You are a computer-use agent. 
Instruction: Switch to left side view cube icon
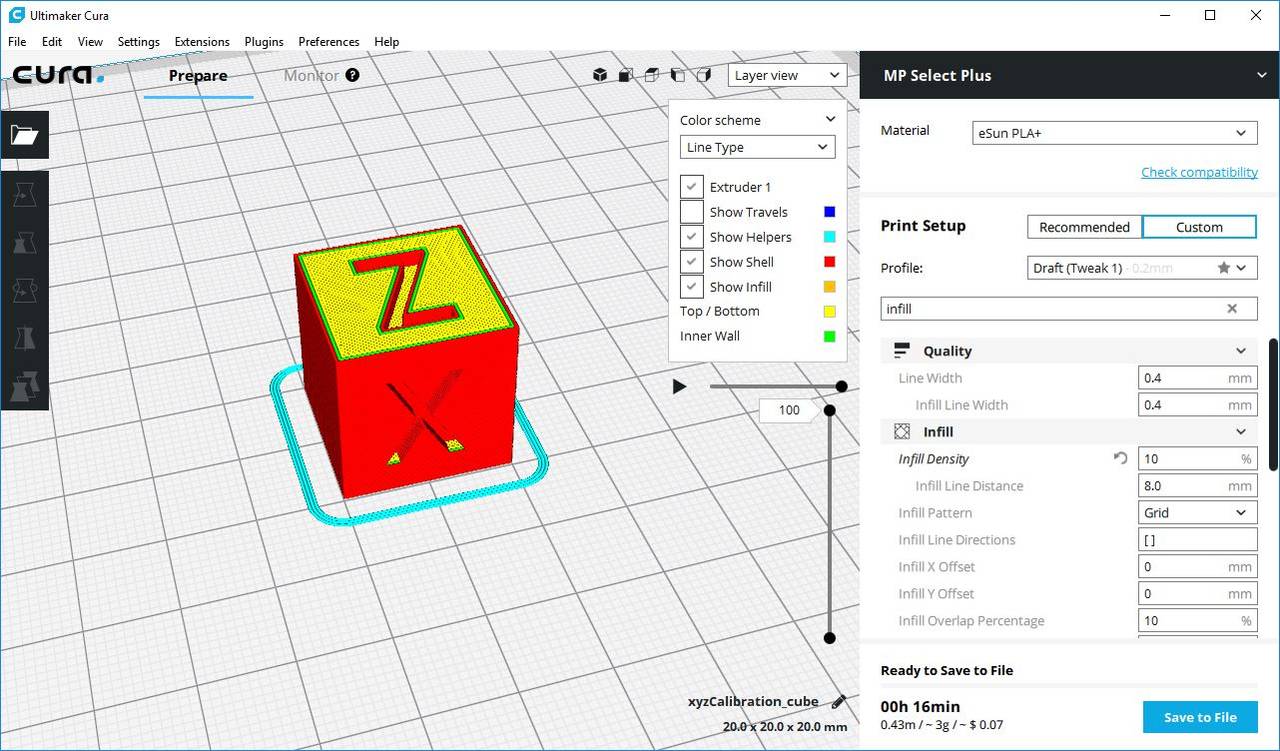tap(678, 75)
